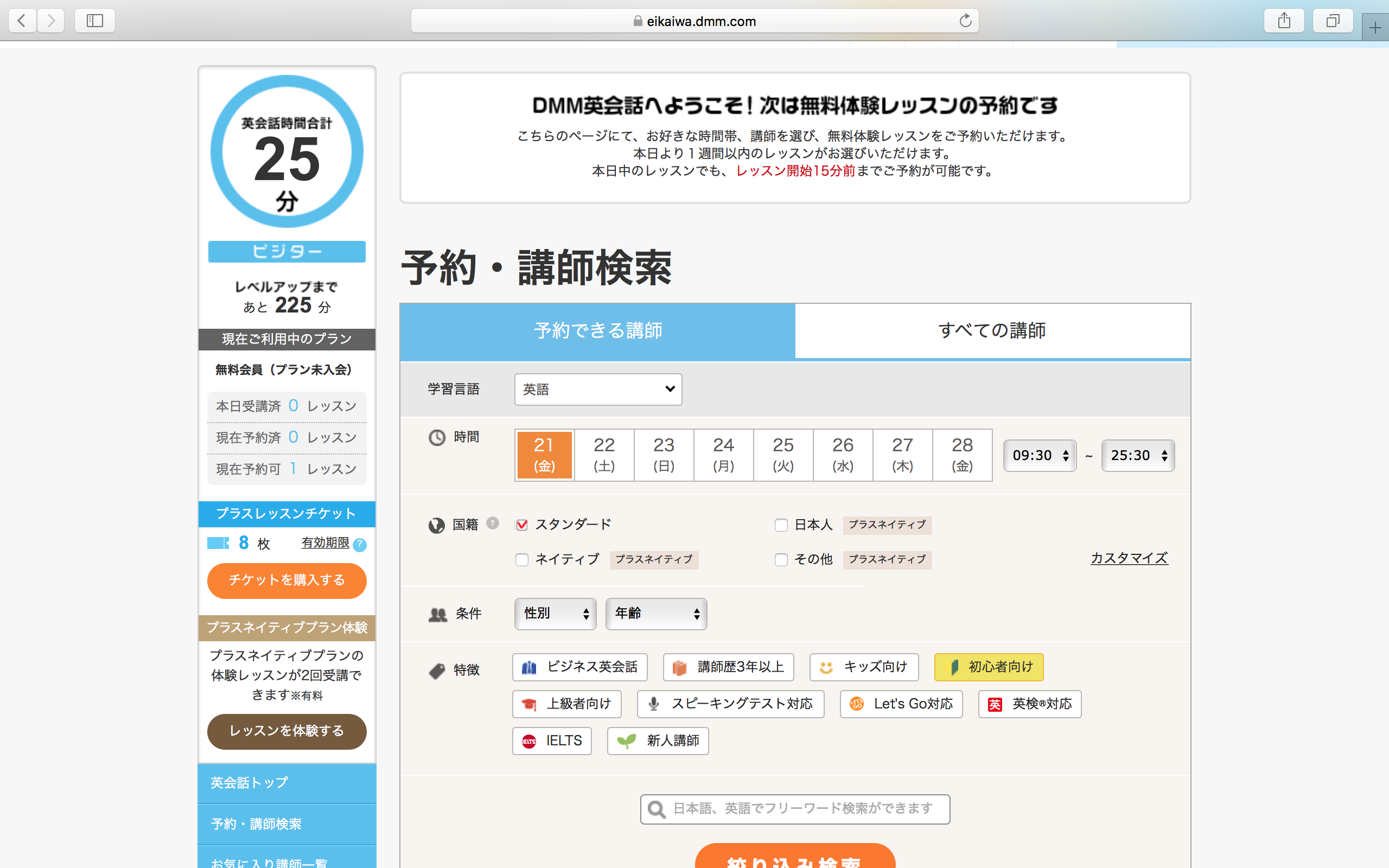The height and width of the screenshot is (868, 1389).
Task: Click the 25分 circular progress ring
Action: coord(287,151)
